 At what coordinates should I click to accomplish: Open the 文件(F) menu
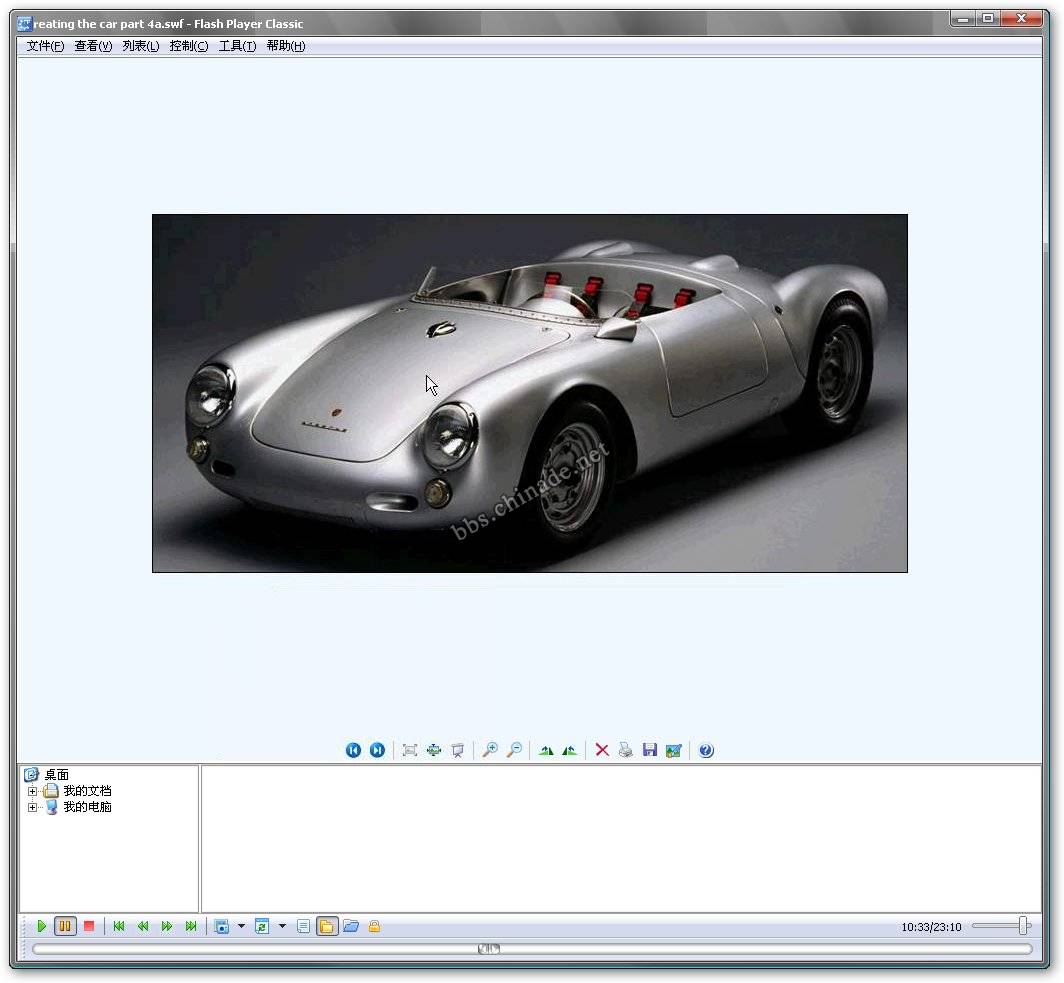45,46
